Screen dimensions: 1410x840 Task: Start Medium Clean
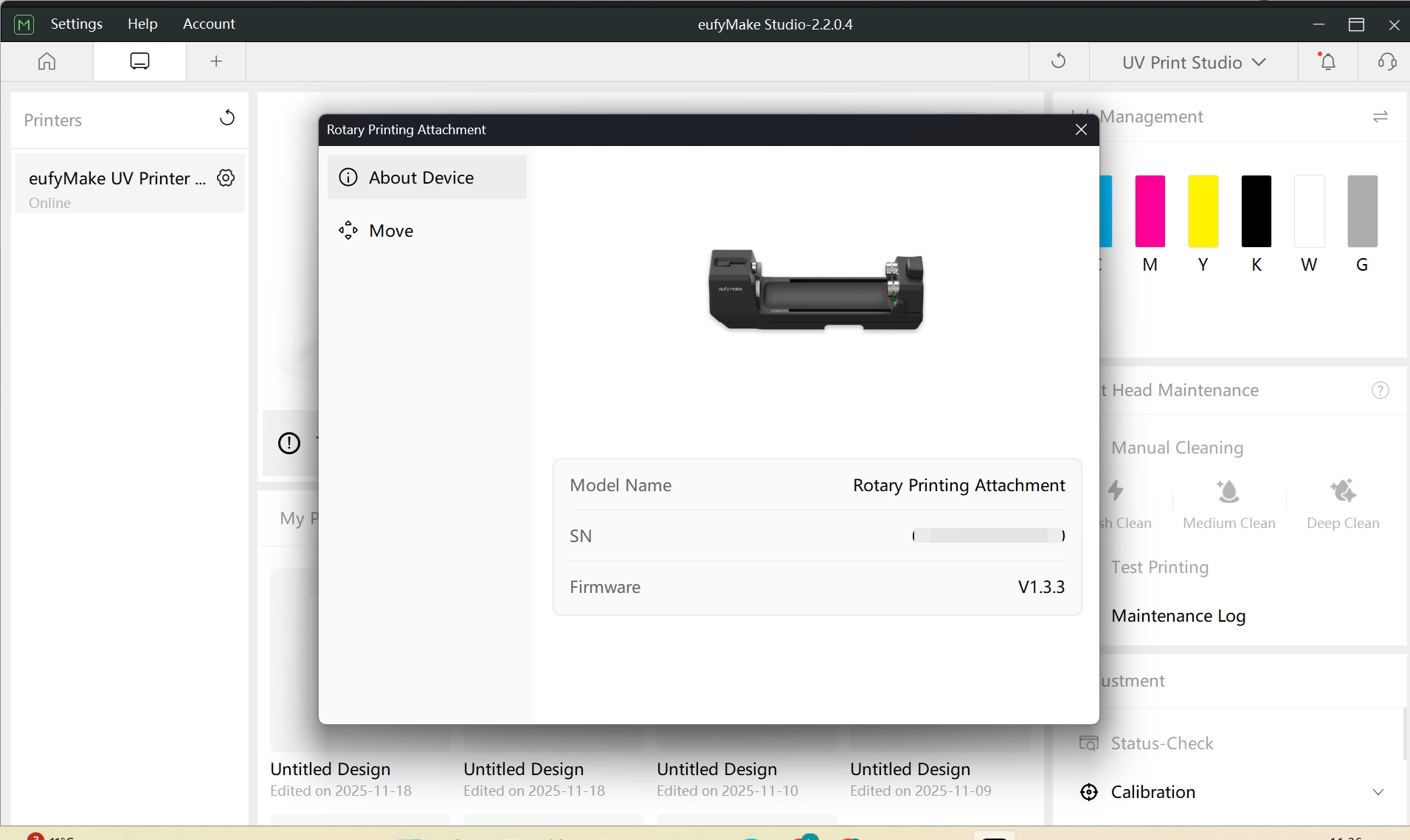(x=1228, y=504)
